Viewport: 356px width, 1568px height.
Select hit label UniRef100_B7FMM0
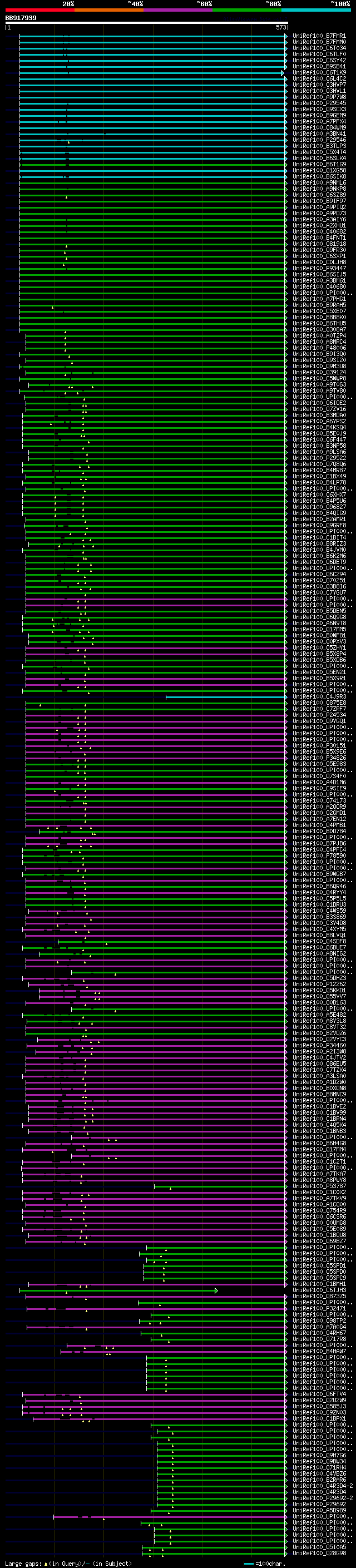tap(319, 42)
